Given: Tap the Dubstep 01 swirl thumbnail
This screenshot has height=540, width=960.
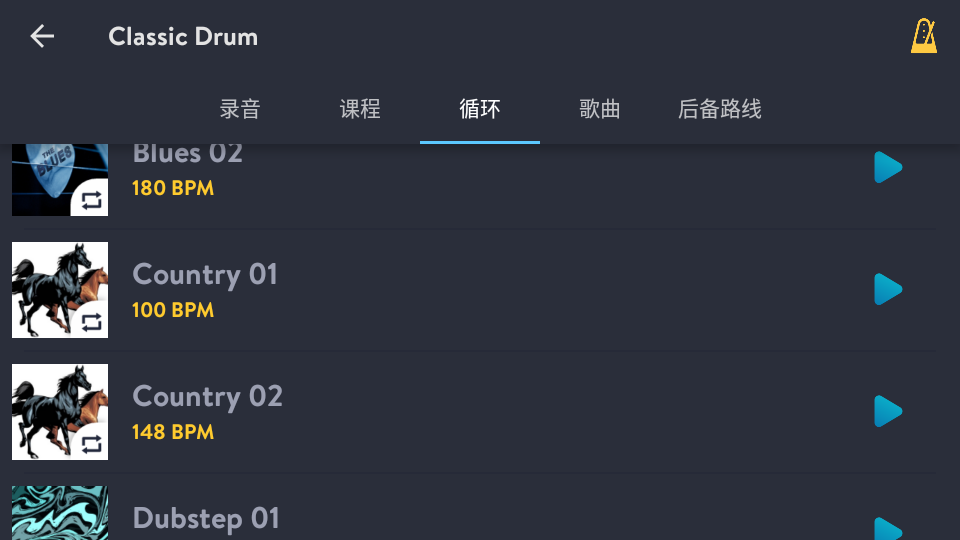Looking at the screenshot, I should (60, 513).
